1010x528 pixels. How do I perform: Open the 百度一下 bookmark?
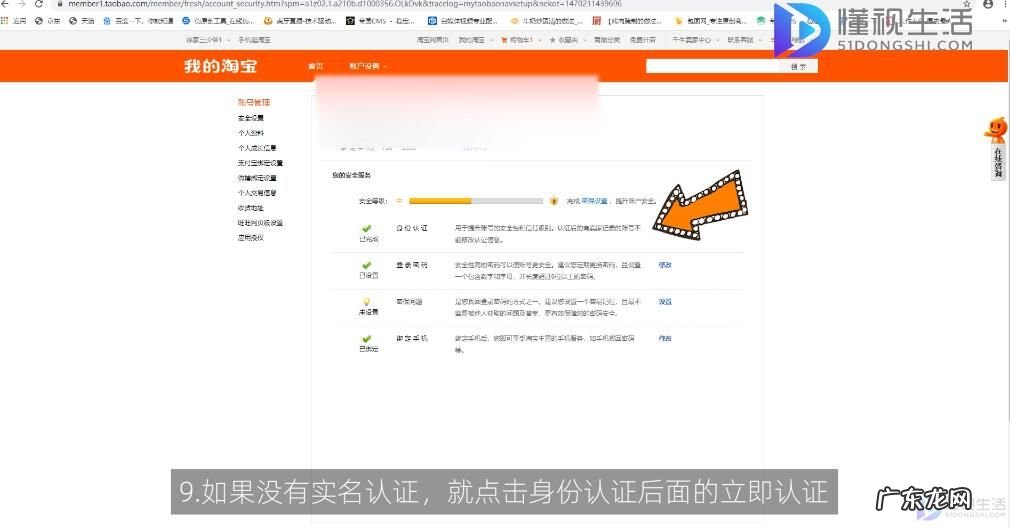[x=138, y=21]
